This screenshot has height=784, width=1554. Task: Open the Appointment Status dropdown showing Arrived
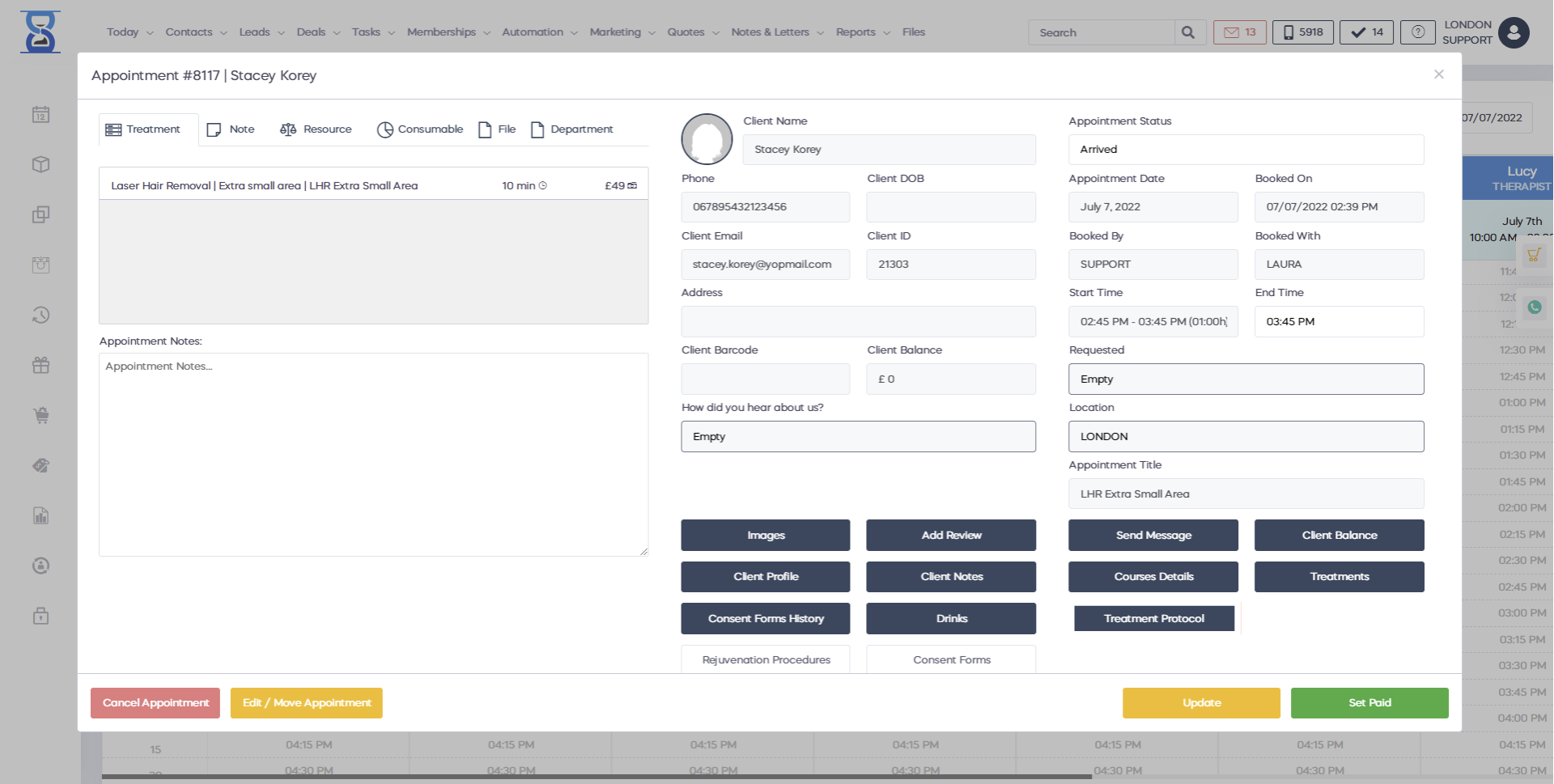(1245, 150)
